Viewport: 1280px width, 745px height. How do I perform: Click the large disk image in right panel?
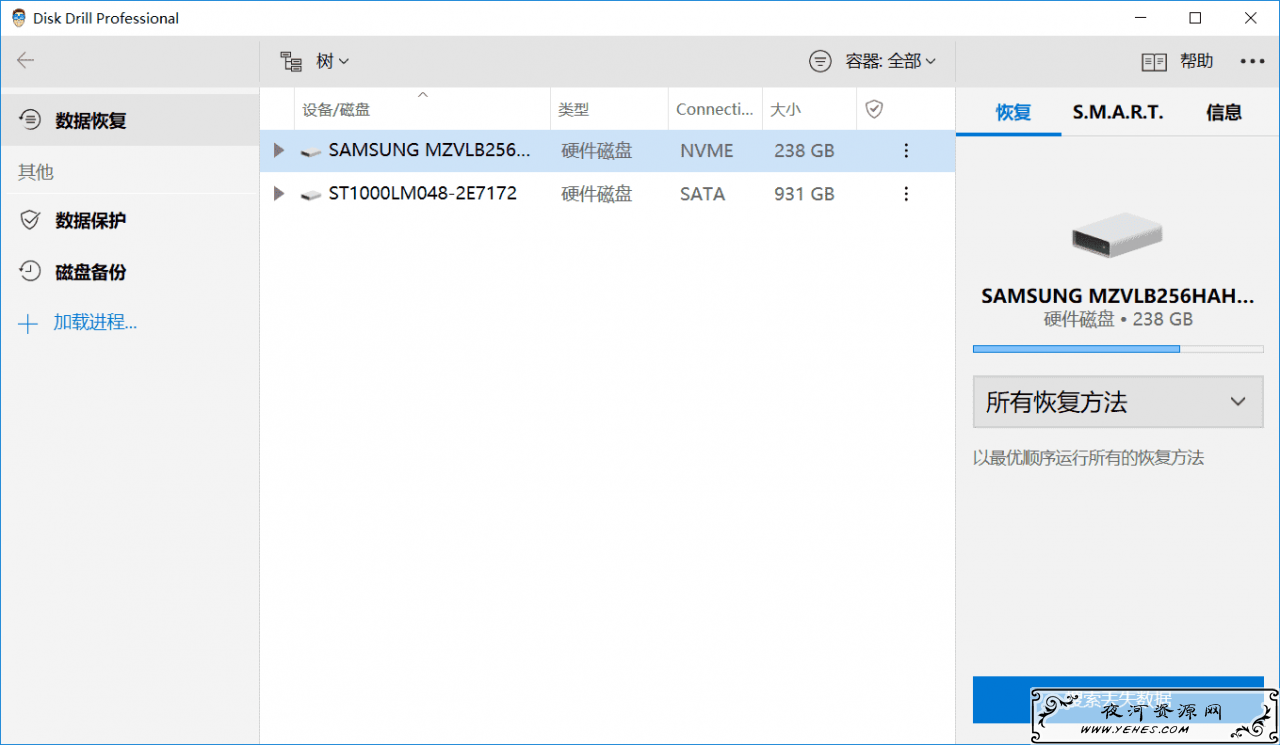[x=1117, y=235]
